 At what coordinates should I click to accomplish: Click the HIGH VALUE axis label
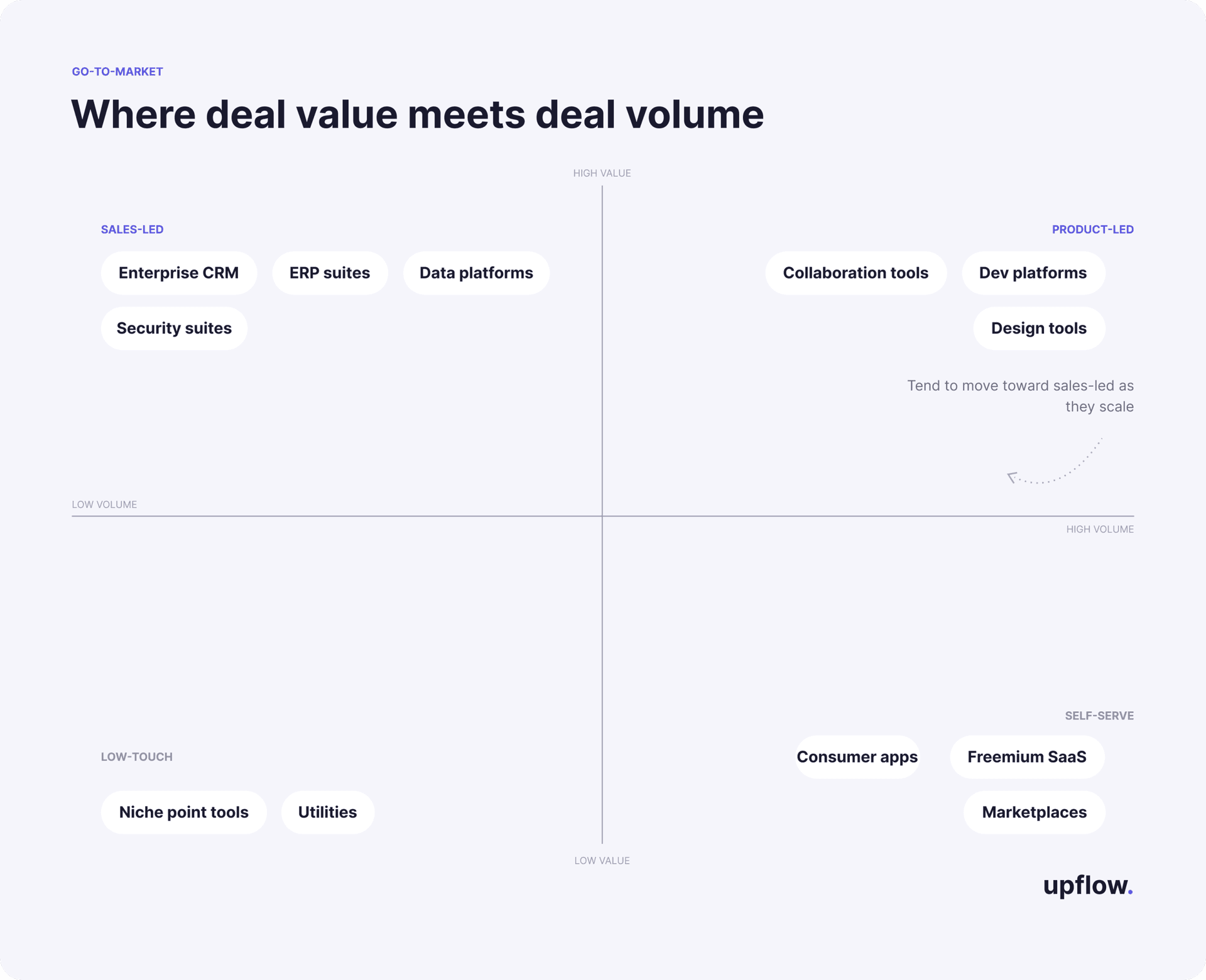[602, 173]
